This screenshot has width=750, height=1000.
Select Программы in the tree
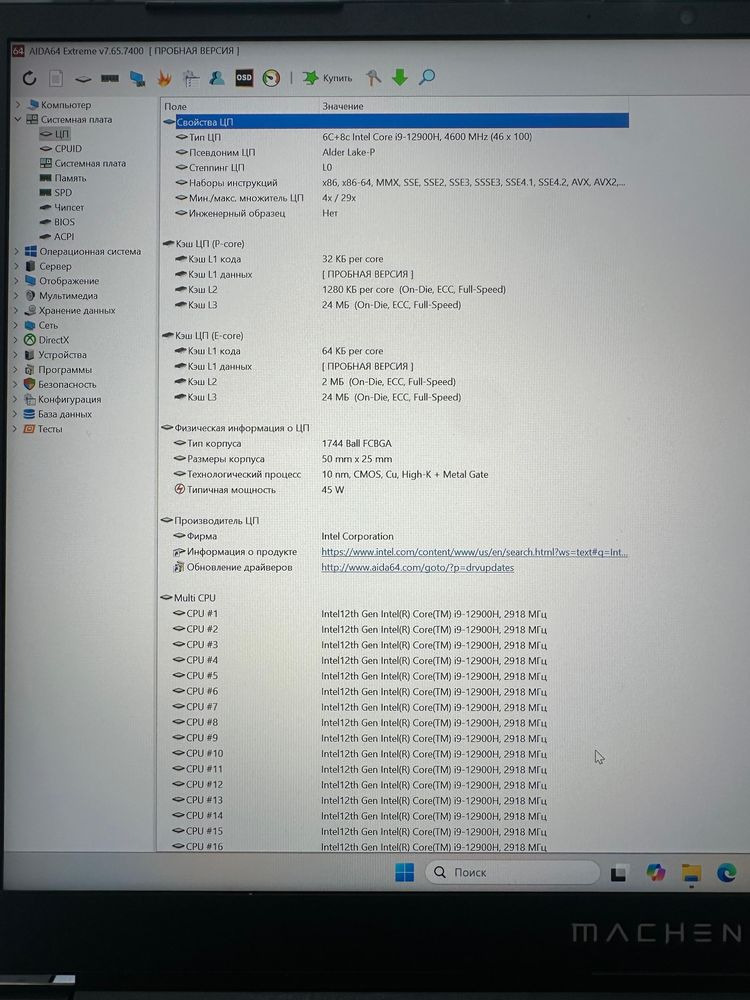coord(58,370)
